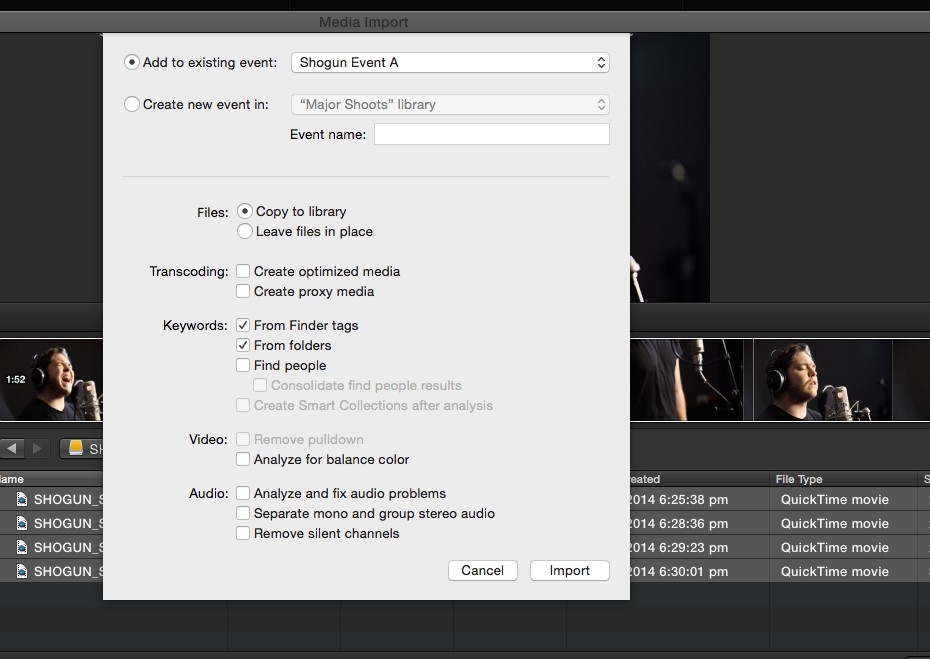
Task: Tick Analyze and fix audio problems
Action: click(x=243, y=493)
